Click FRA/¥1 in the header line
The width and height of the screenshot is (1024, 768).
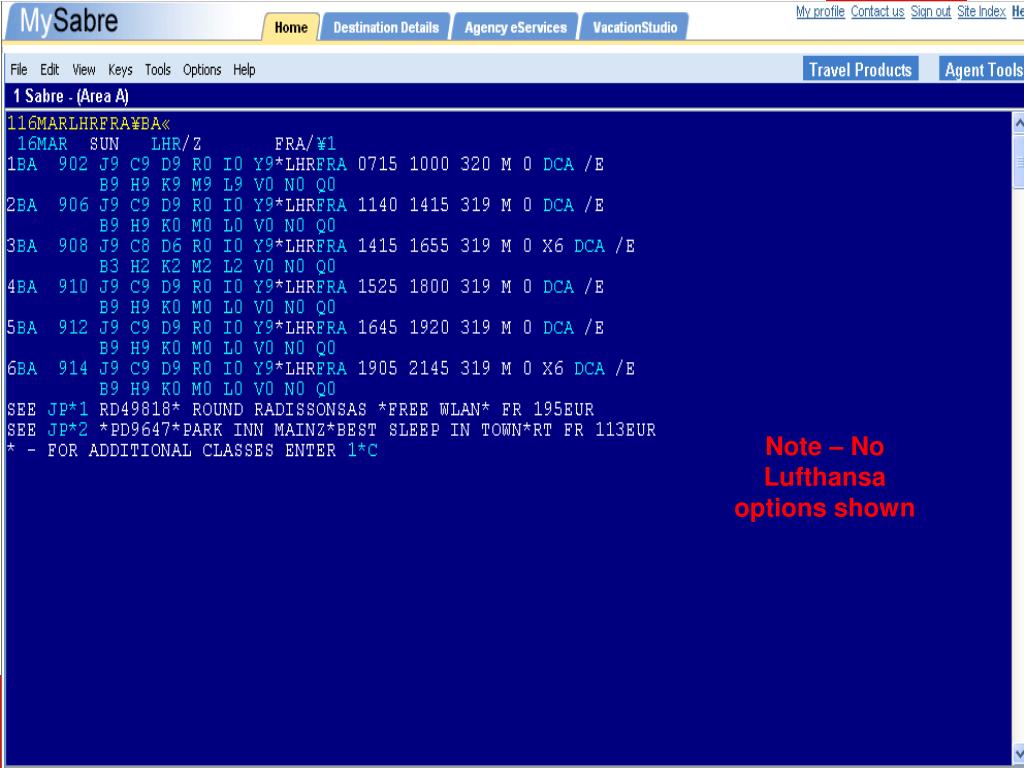click(305, 144)
